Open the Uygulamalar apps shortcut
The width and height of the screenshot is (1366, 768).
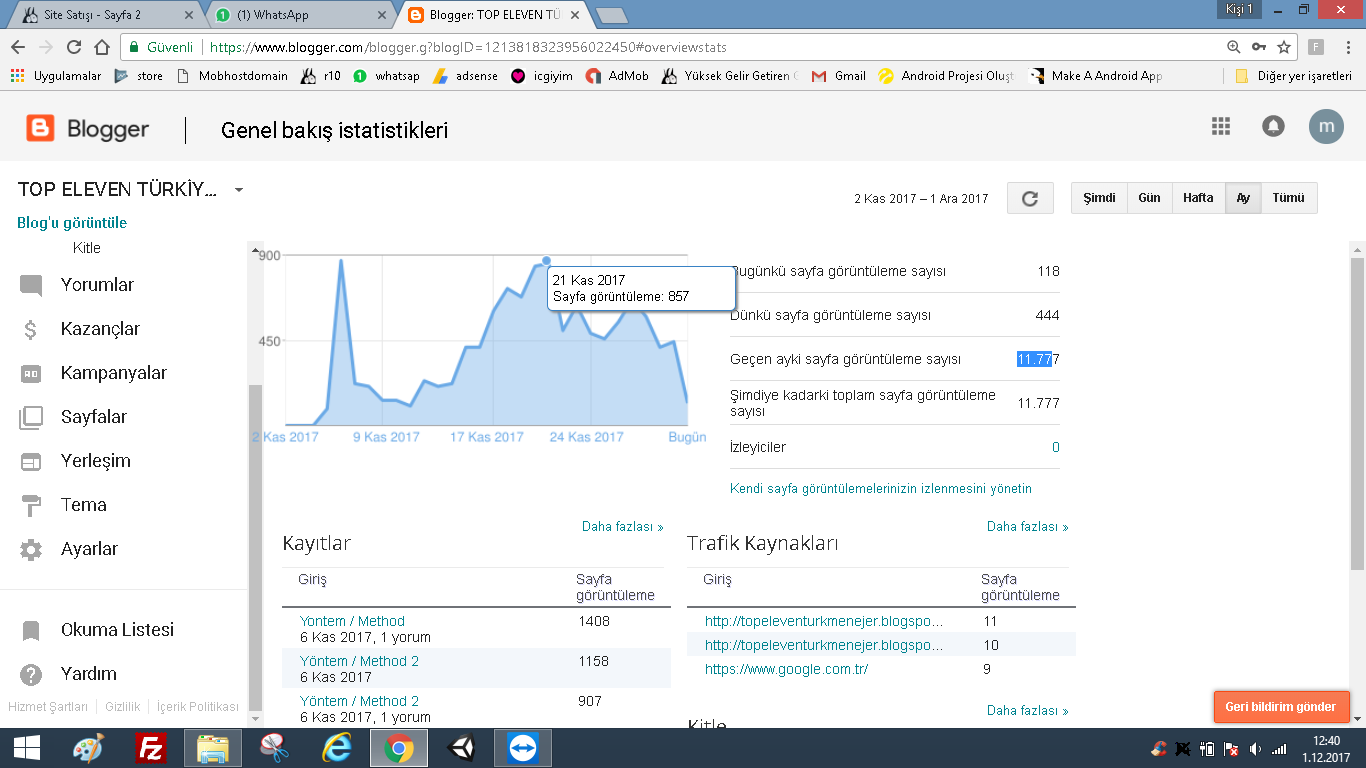[55, 76]
